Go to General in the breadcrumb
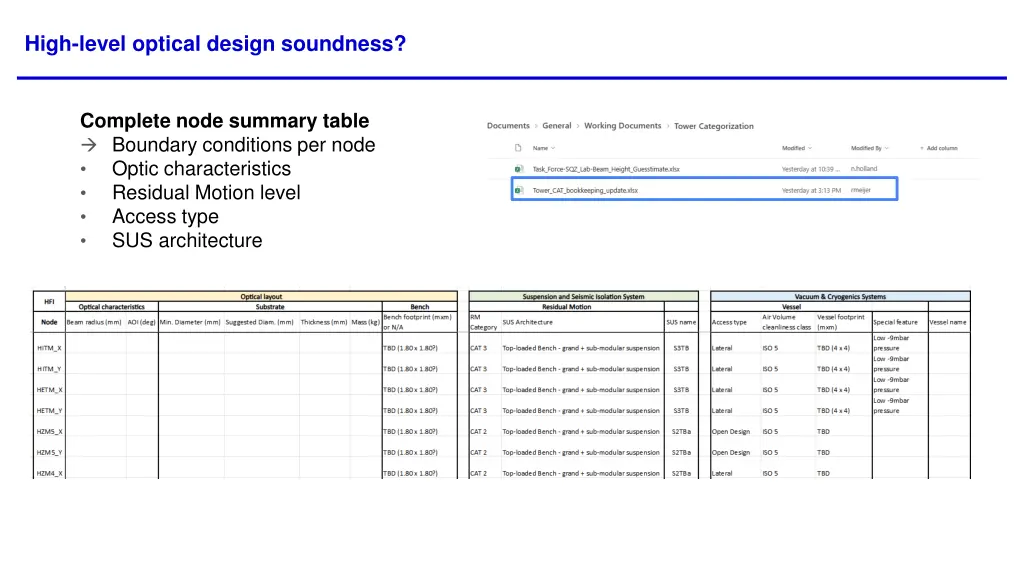 556,126
